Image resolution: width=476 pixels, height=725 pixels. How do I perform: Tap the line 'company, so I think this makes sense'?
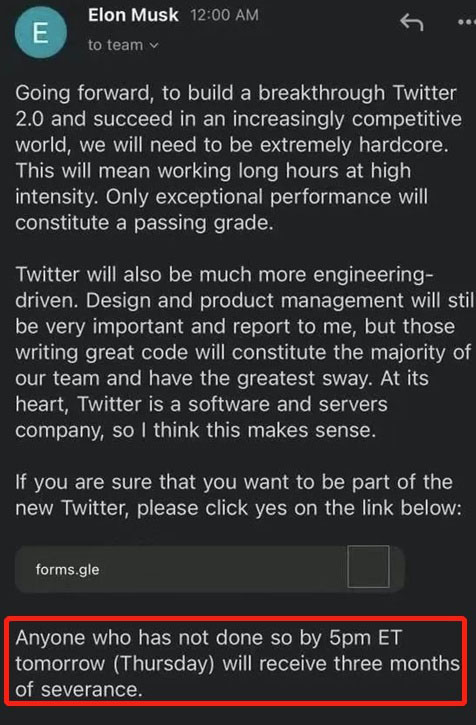196,430
